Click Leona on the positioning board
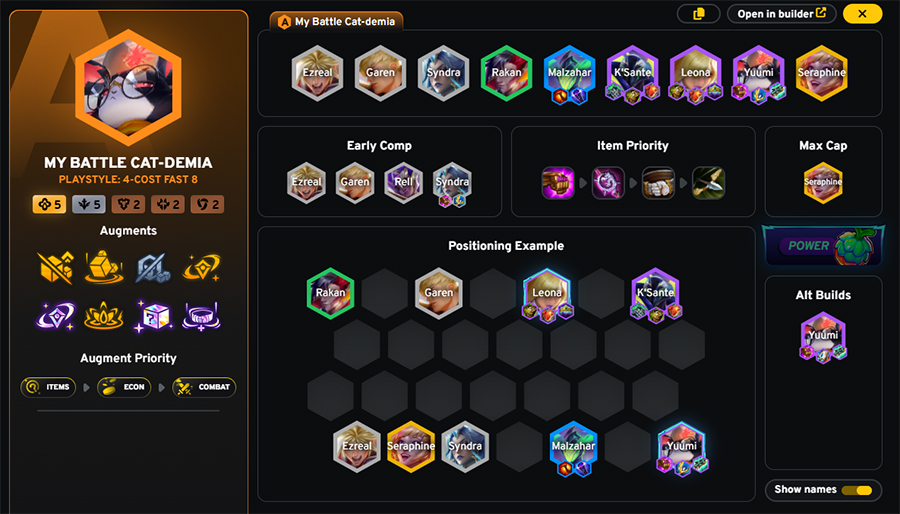900x514 pixels. coord(547,294)
